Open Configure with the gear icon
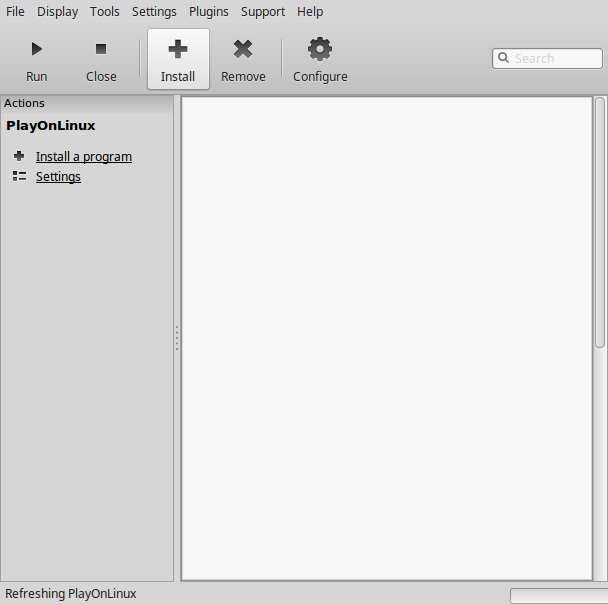Screen dimensions: 608x604 [320, 49]
